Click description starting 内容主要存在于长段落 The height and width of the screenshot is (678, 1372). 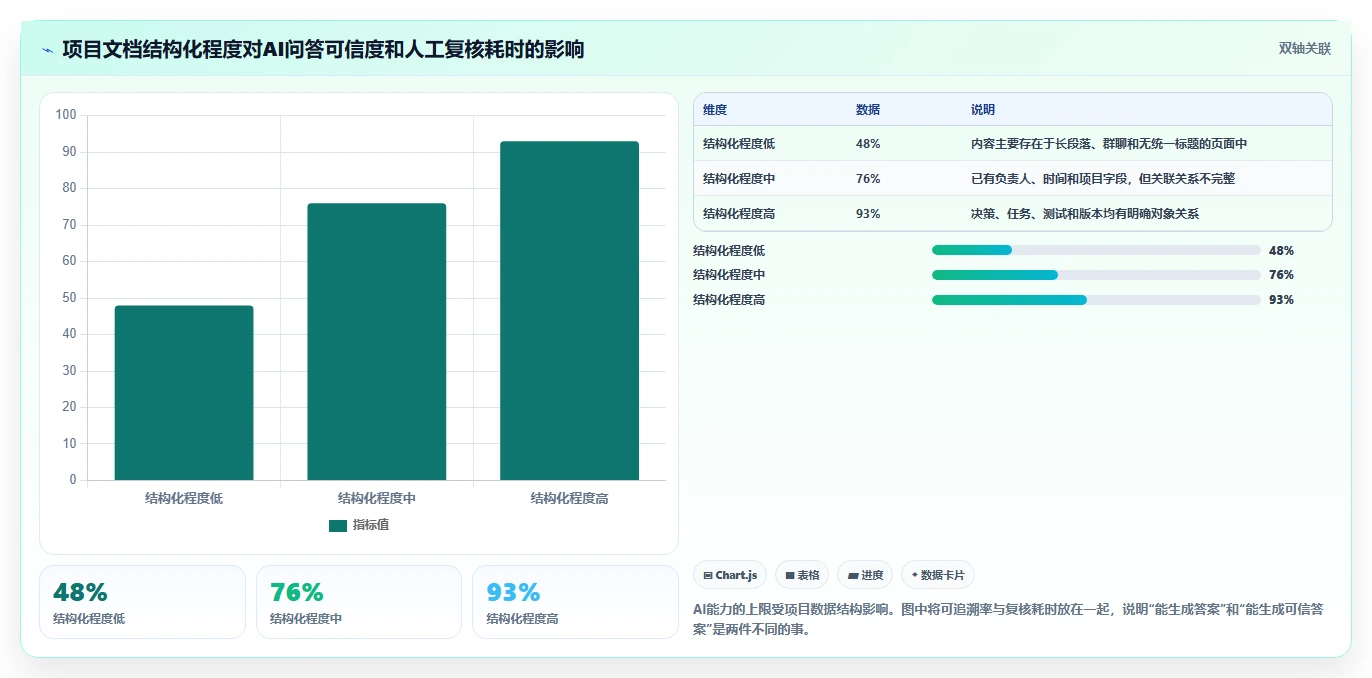click(1109, 144)
